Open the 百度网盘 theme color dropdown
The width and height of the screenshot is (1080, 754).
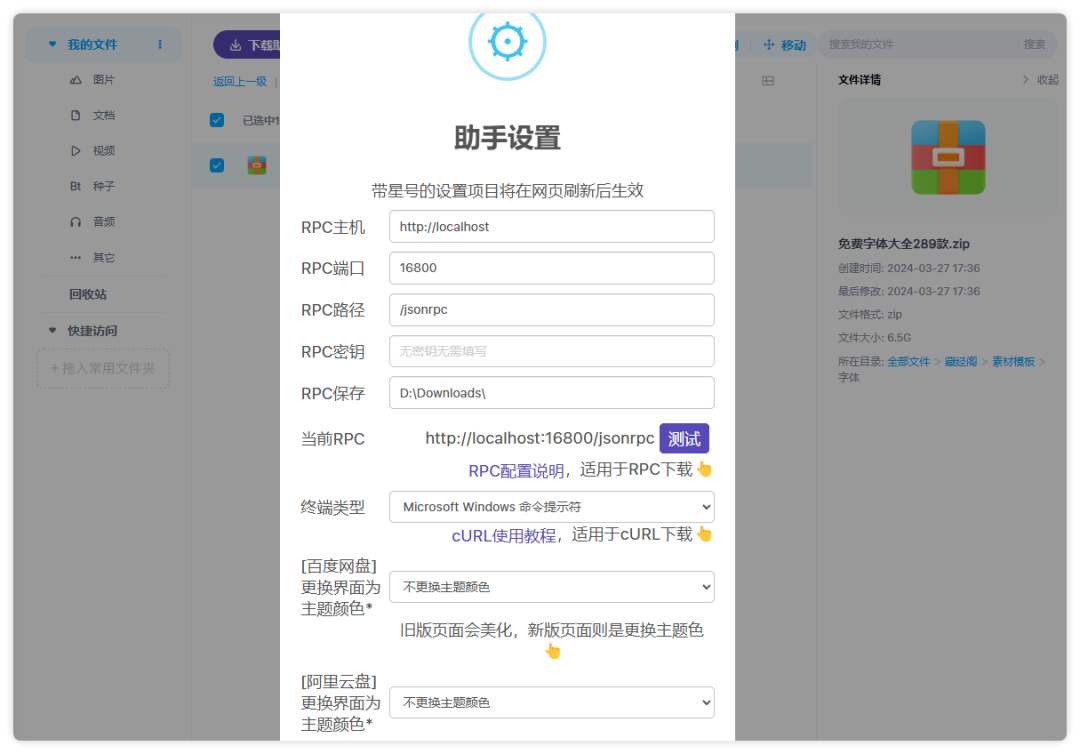(551, 587)
